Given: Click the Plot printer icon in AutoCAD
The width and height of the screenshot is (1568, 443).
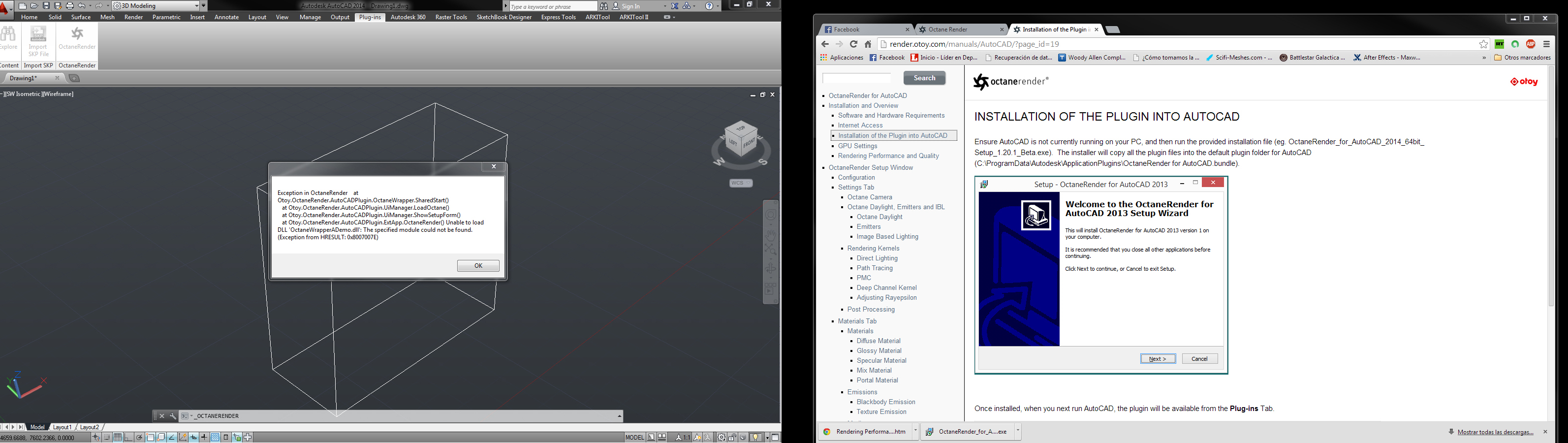Looking at the screenshot, I should point(69,5).
